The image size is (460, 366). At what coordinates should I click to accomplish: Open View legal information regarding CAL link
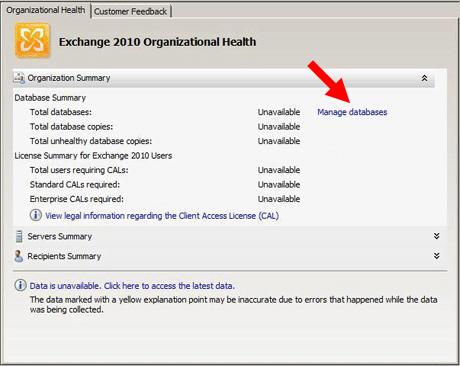click(162, 216)
